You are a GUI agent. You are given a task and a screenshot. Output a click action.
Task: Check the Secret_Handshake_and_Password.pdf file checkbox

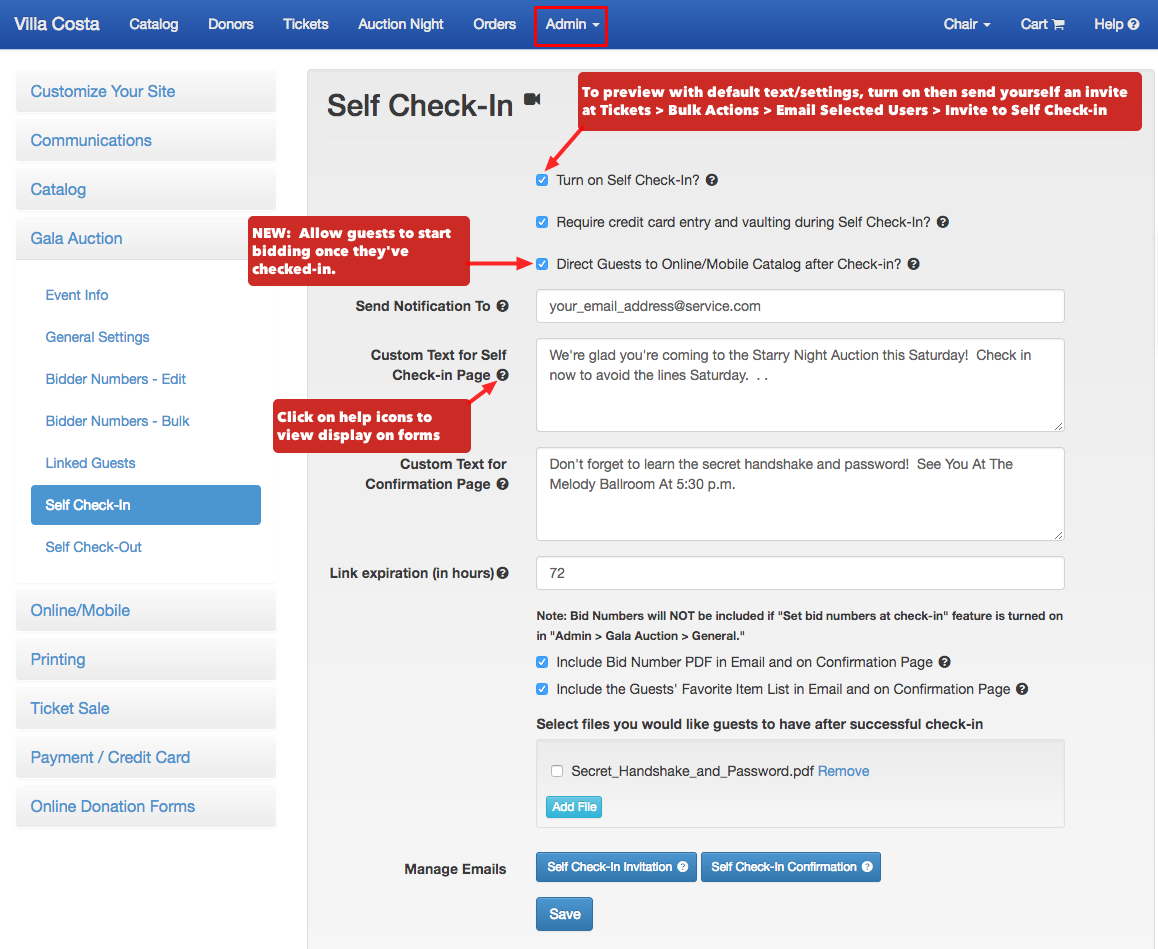[x=557, y=771]
